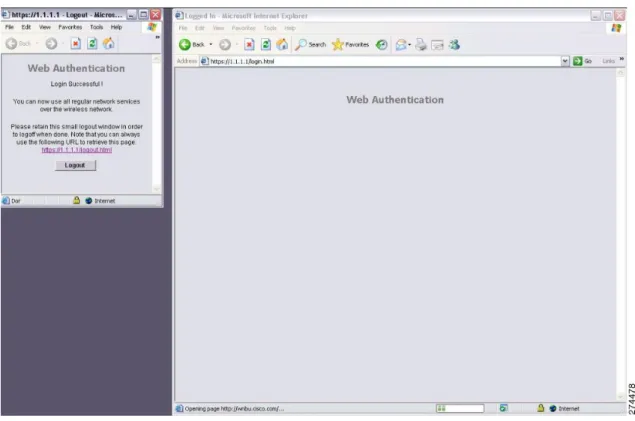Open Back history dropdown in Logged In window
The image size is (635, 421).
pos(211,45)
